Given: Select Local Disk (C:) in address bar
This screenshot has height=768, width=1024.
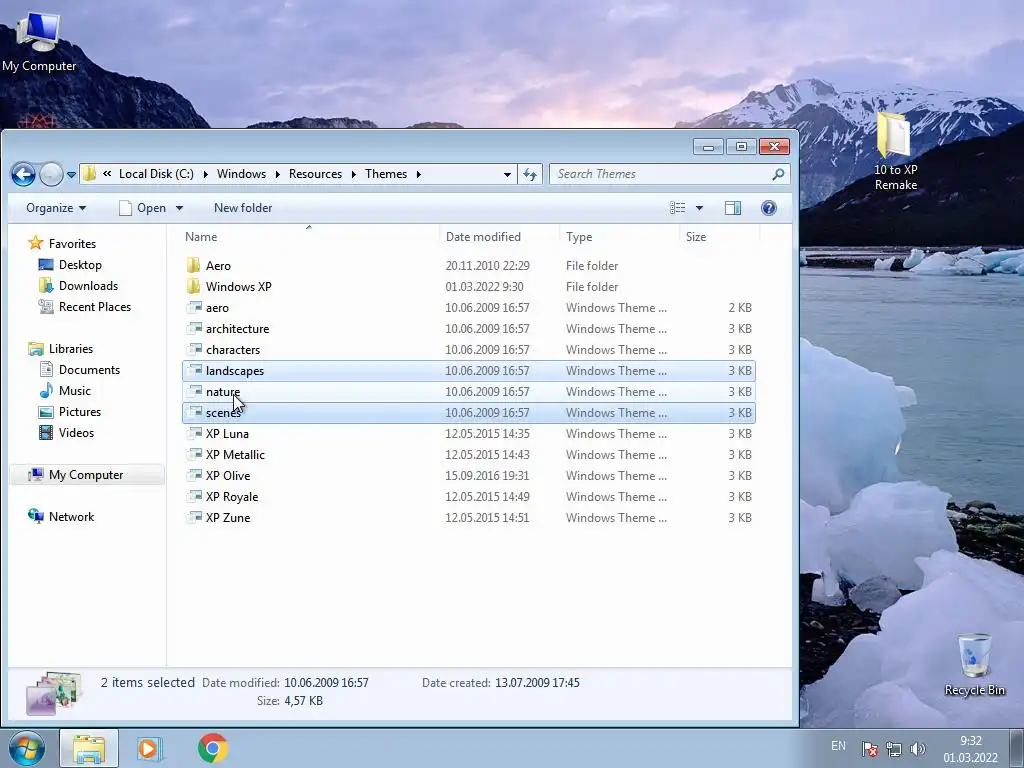Looking at the screenshot, I should coord(156,174).
